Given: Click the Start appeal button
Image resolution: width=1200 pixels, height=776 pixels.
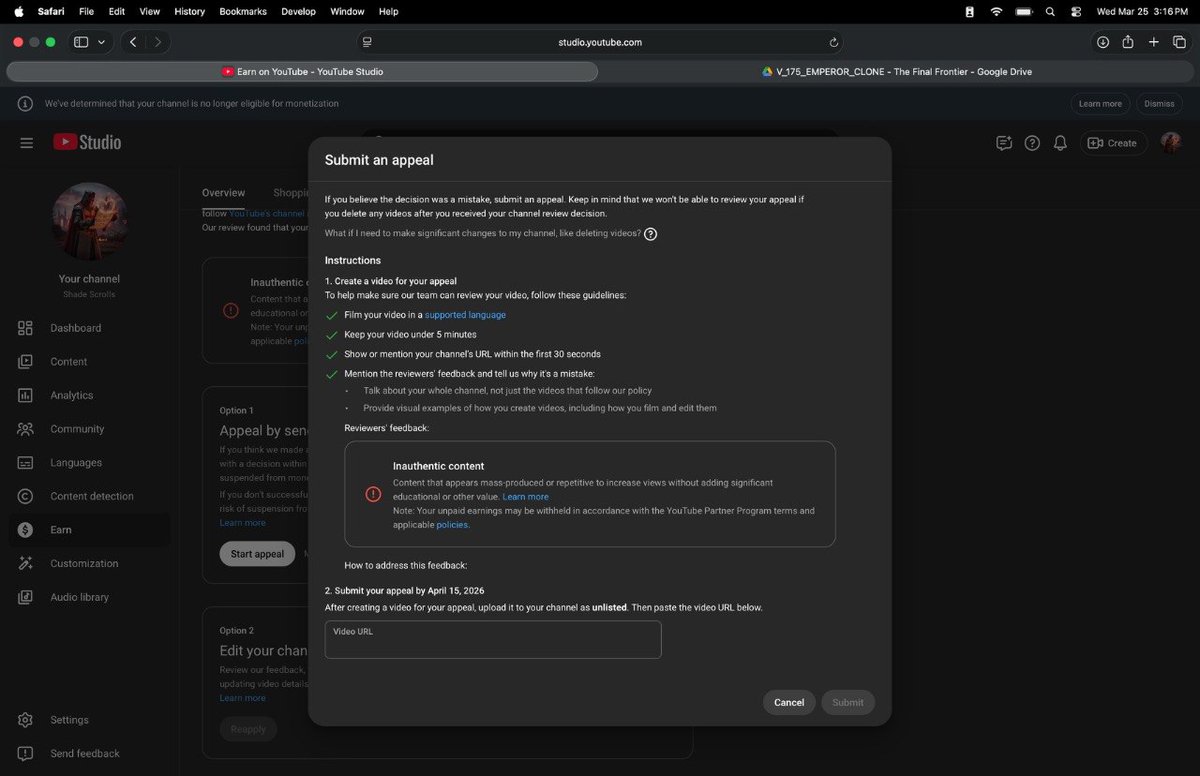Looking at the screenshot, I should 257,554.
